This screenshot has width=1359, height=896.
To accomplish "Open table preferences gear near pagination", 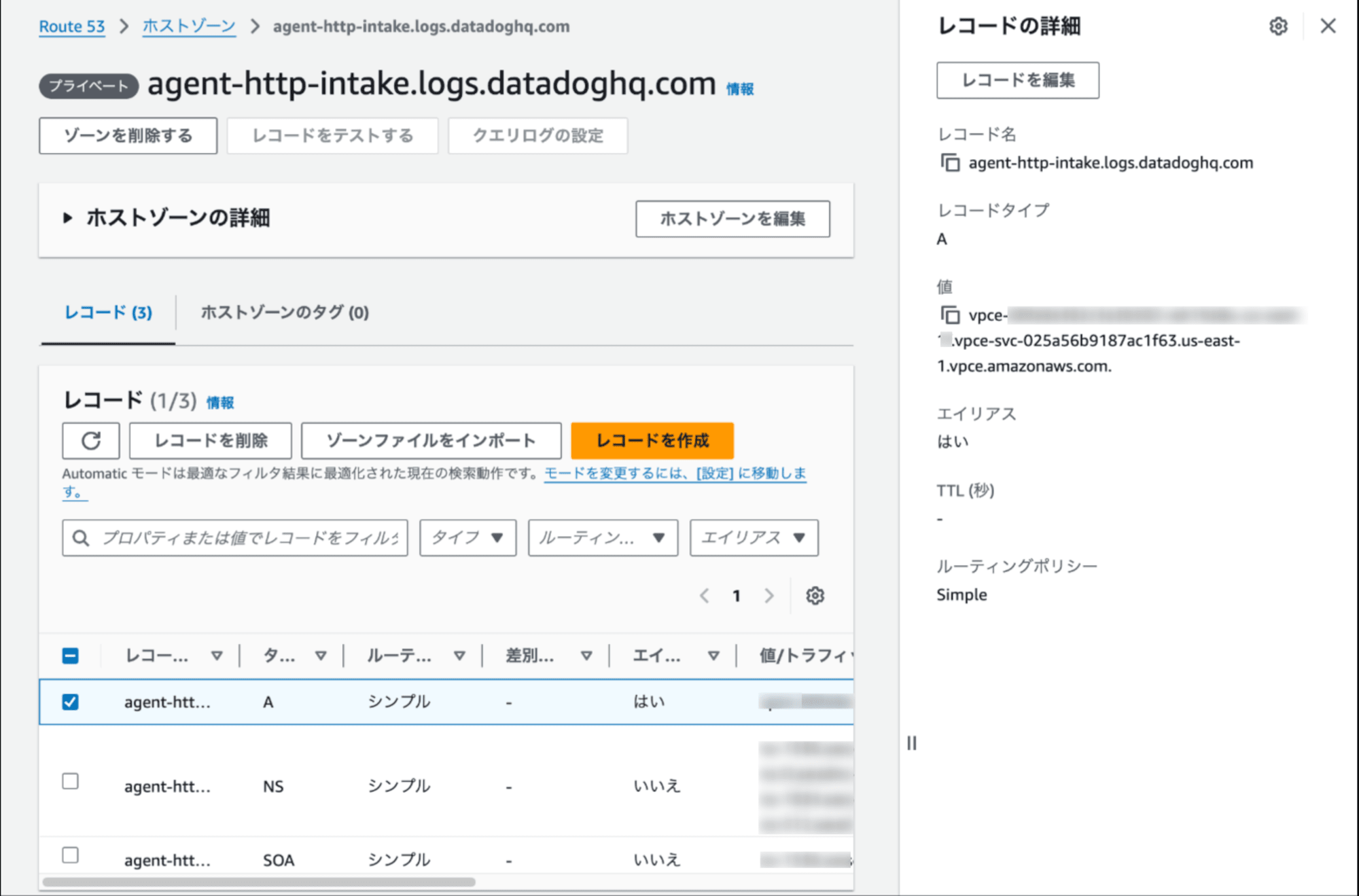I will tap(815, 596).
